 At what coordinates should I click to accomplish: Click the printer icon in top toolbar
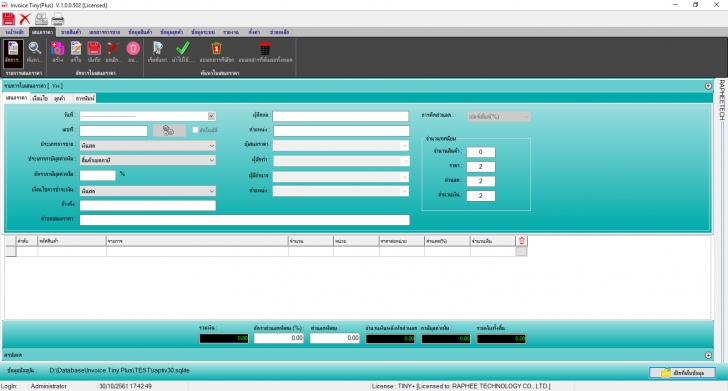coord(58,19)
